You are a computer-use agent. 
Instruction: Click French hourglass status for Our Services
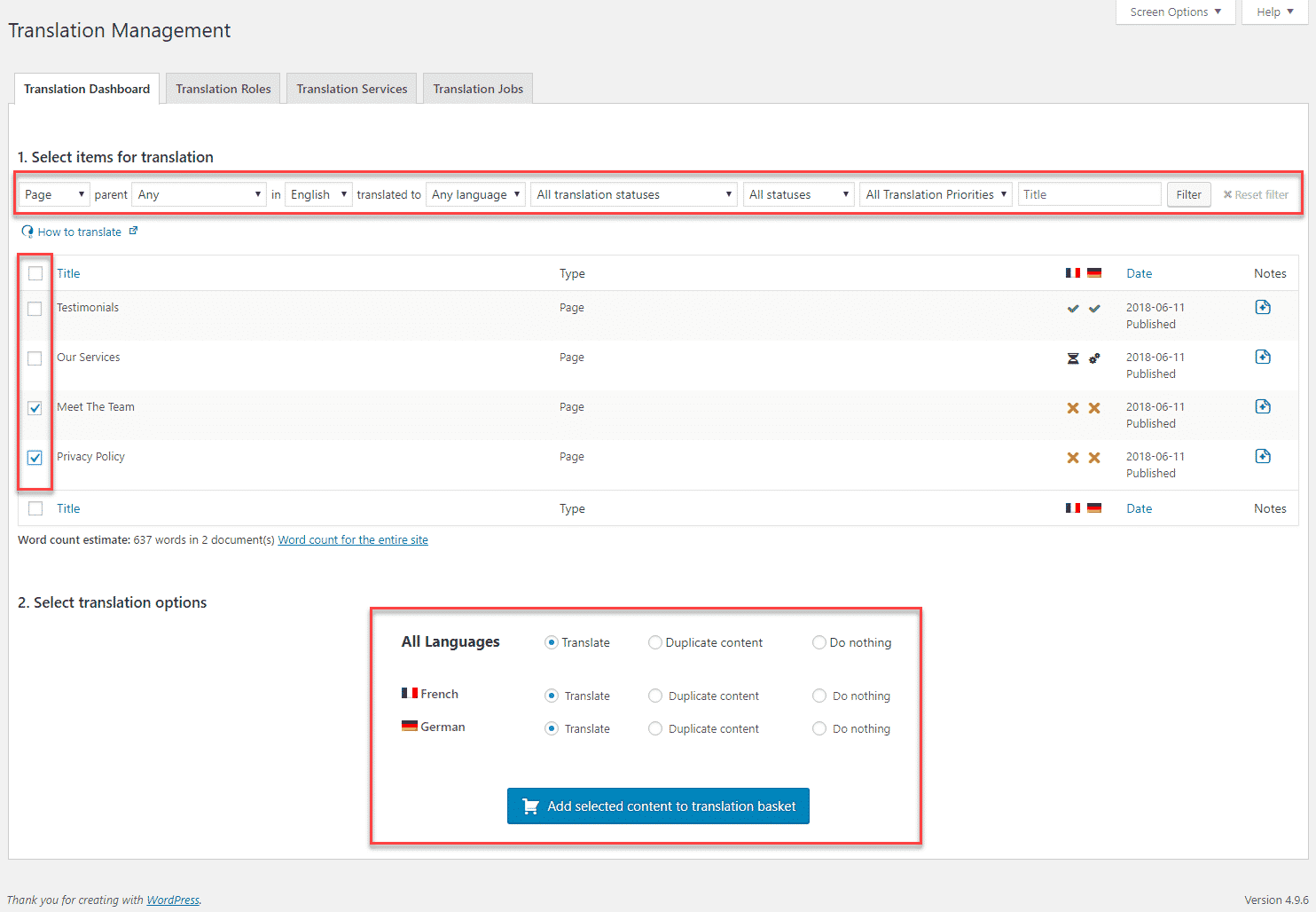click(x=1073, y=358)
